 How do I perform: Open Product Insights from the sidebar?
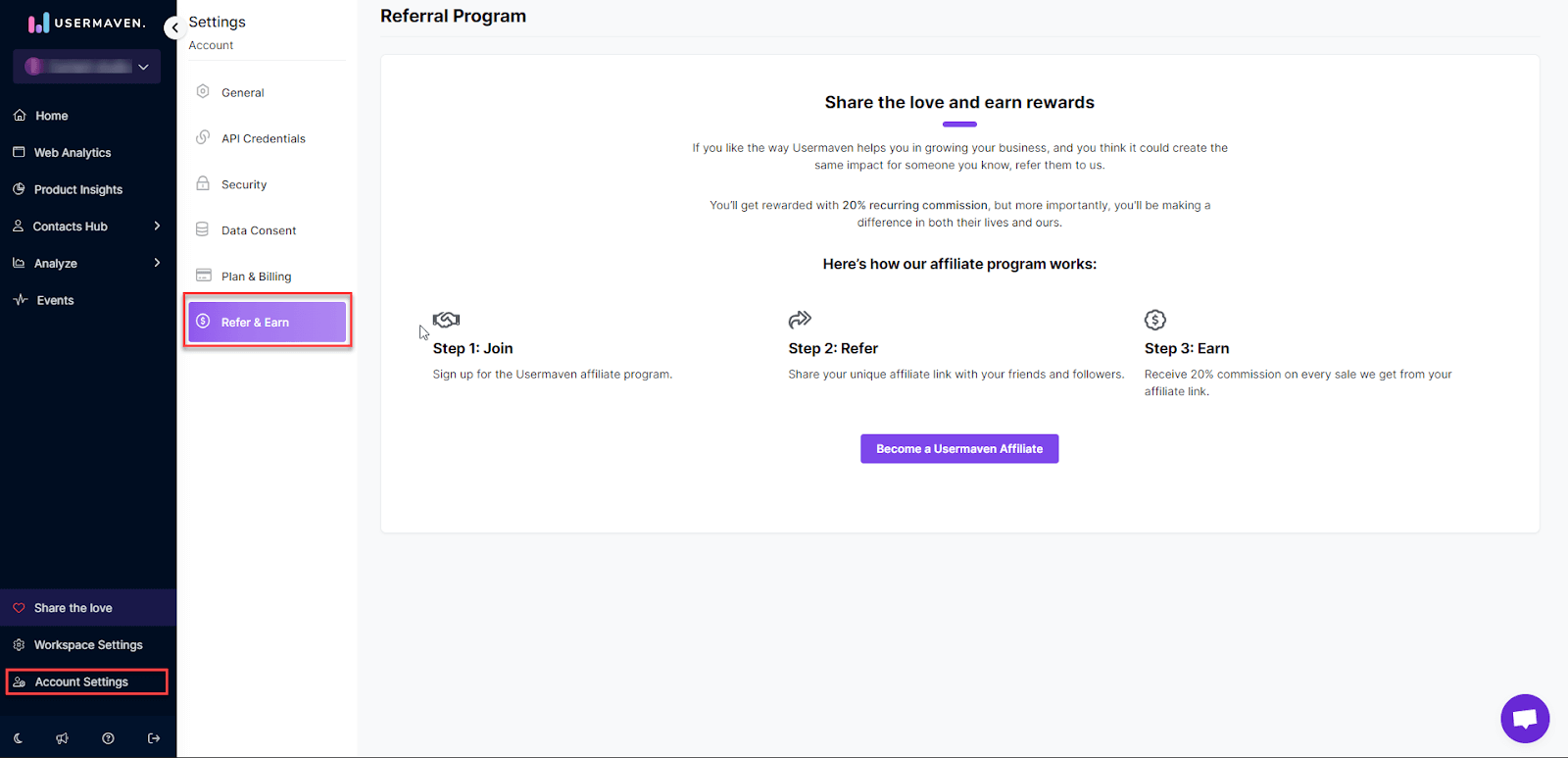(77, 188)
